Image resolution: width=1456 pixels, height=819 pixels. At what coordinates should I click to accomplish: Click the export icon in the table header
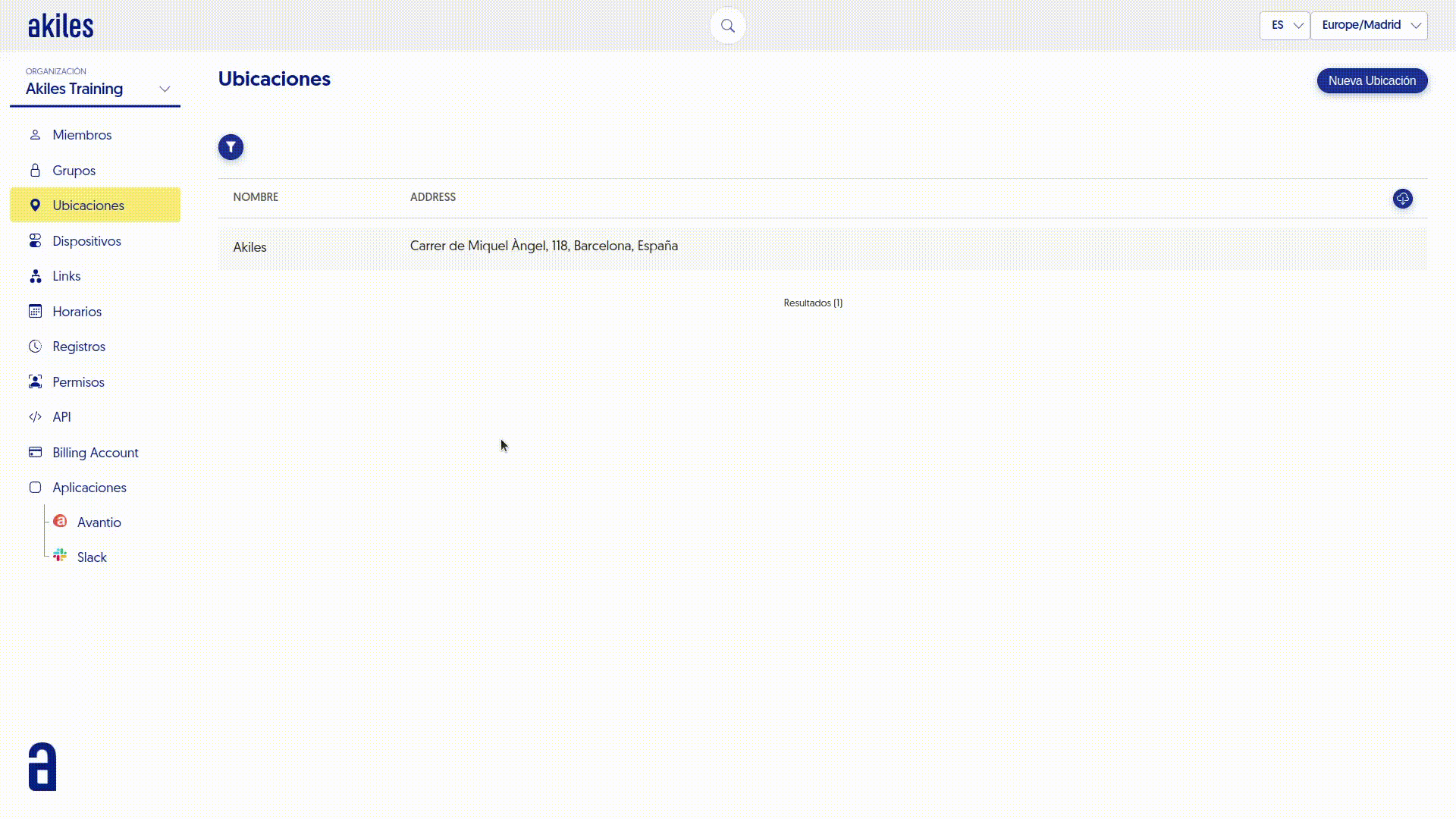tap(1402, 199)
